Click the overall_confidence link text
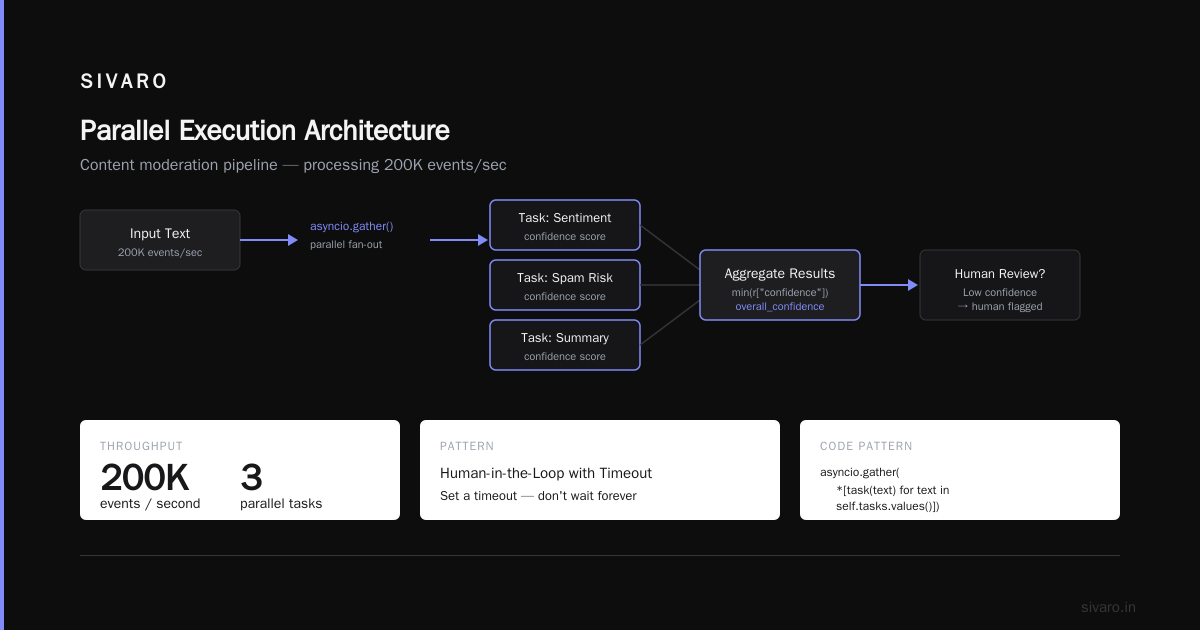 point(780,306)
